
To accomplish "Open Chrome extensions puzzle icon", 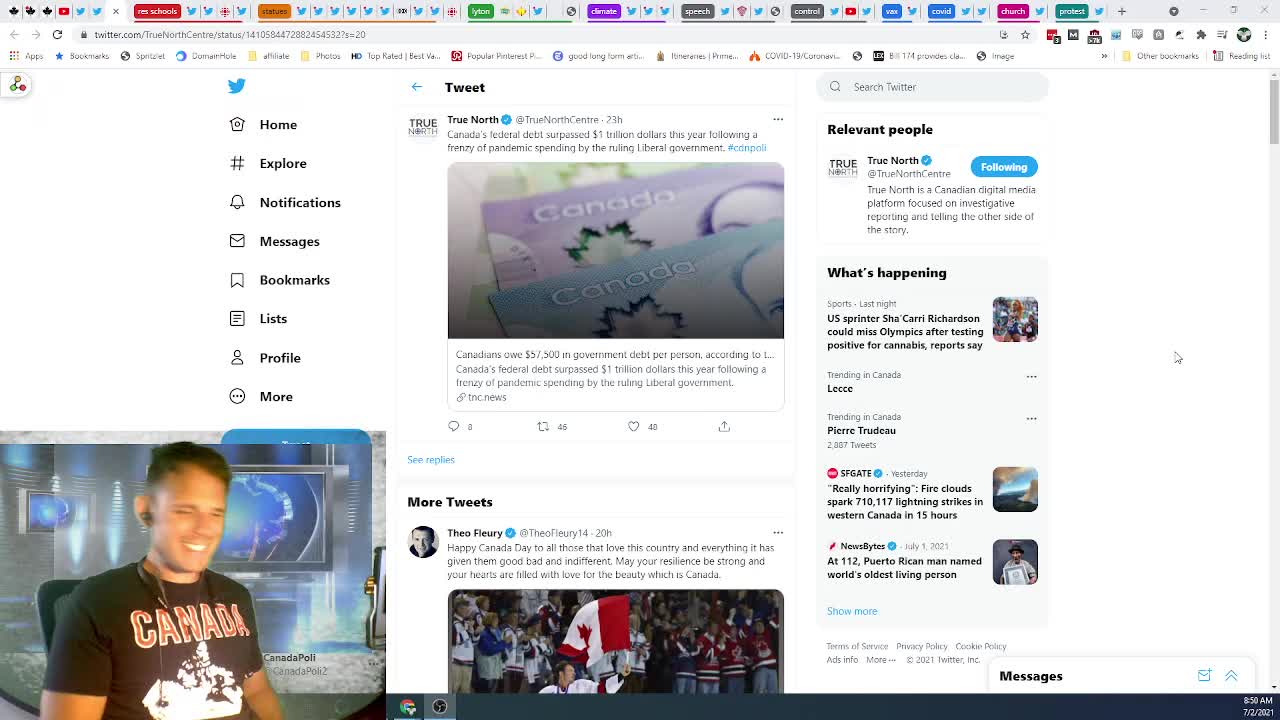I will tap(1201, 34).
